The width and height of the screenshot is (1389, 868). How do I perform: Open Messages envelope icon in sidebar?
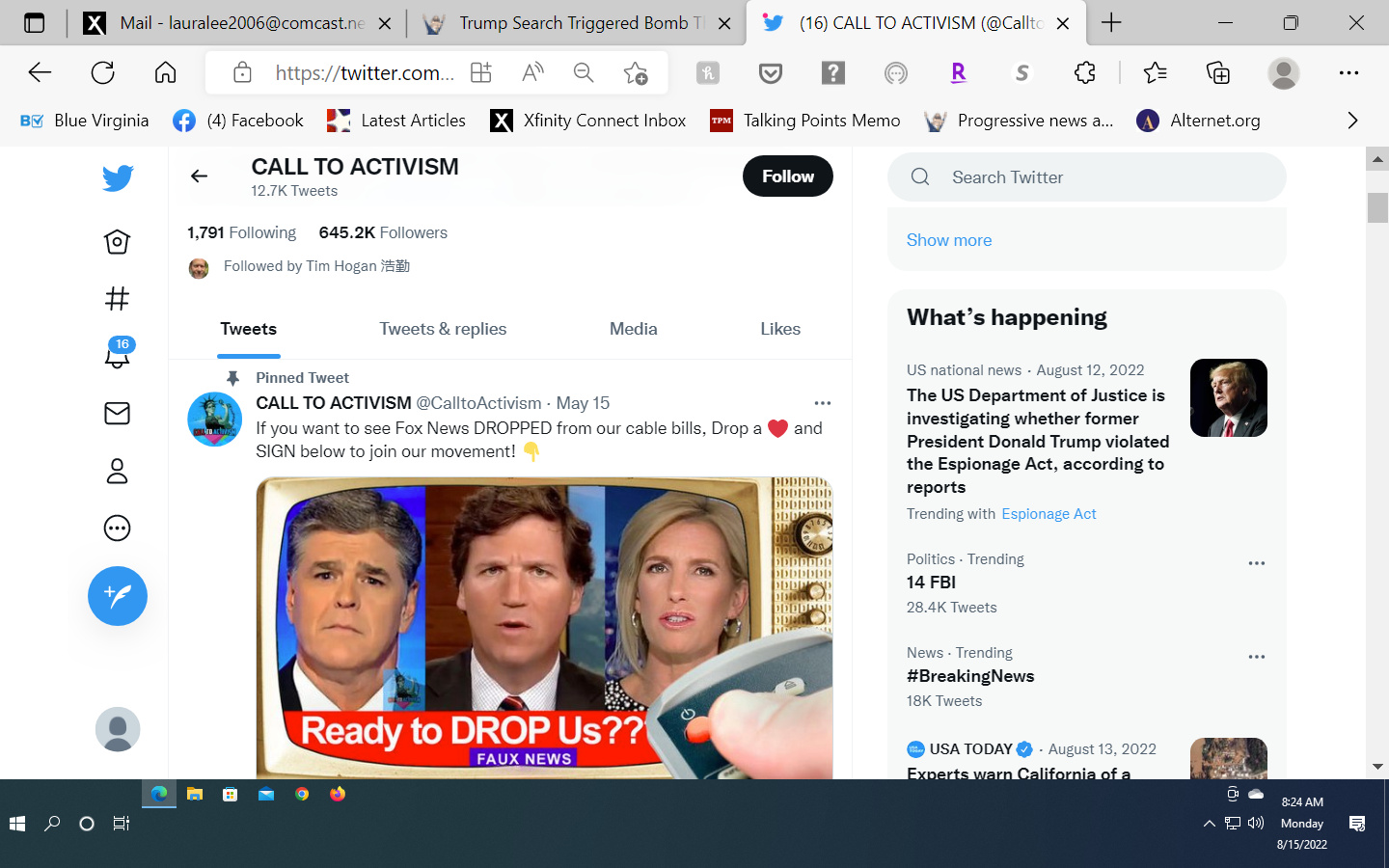(x=117, y=414)
